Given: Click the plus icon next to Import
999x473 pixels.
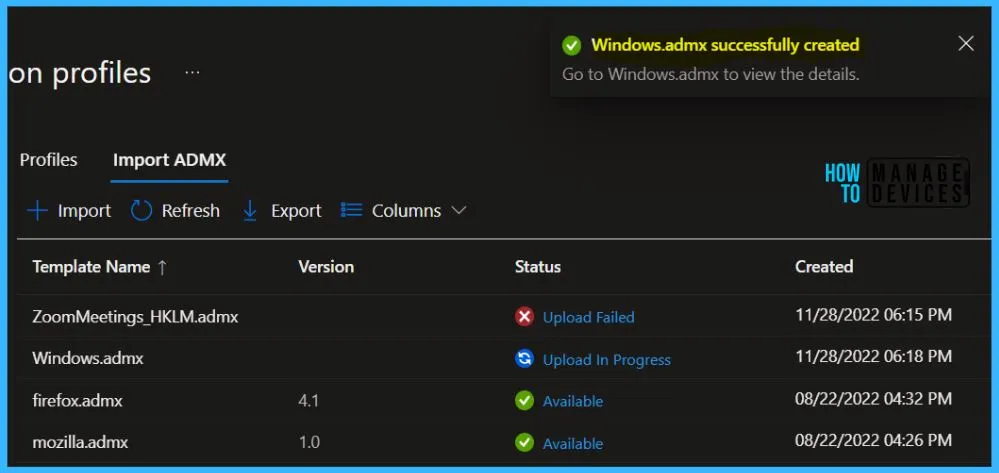Looking at the screenshot, I should 38,211.
